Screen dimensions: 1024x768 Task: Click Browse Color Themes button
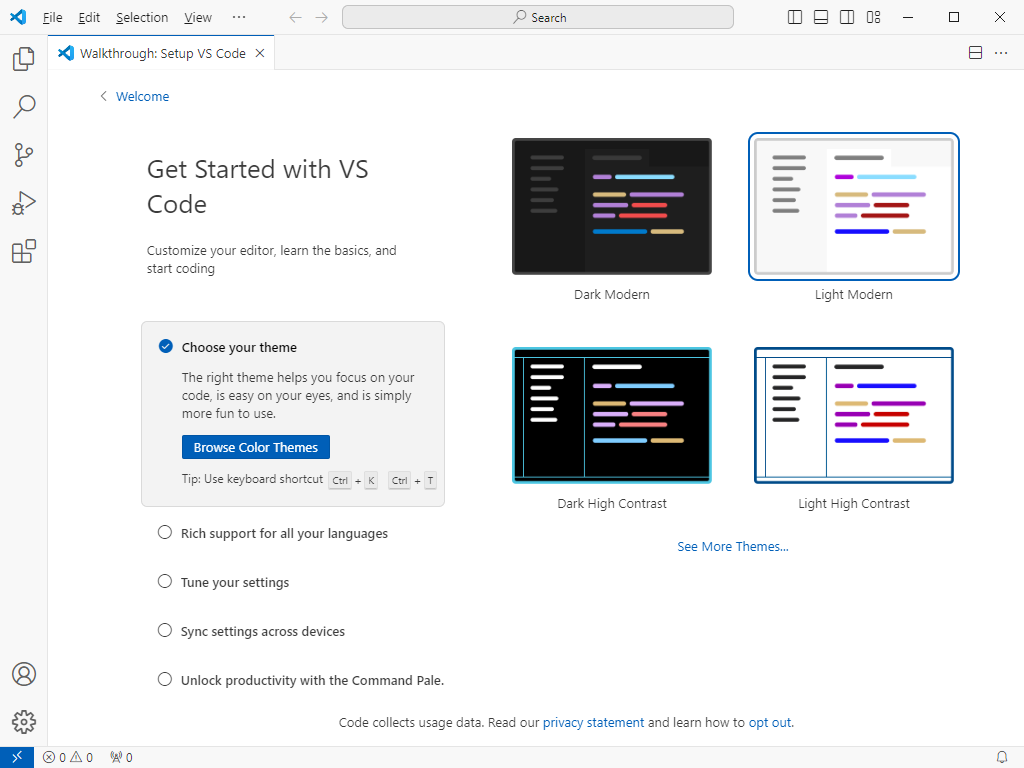coord(255,447)
